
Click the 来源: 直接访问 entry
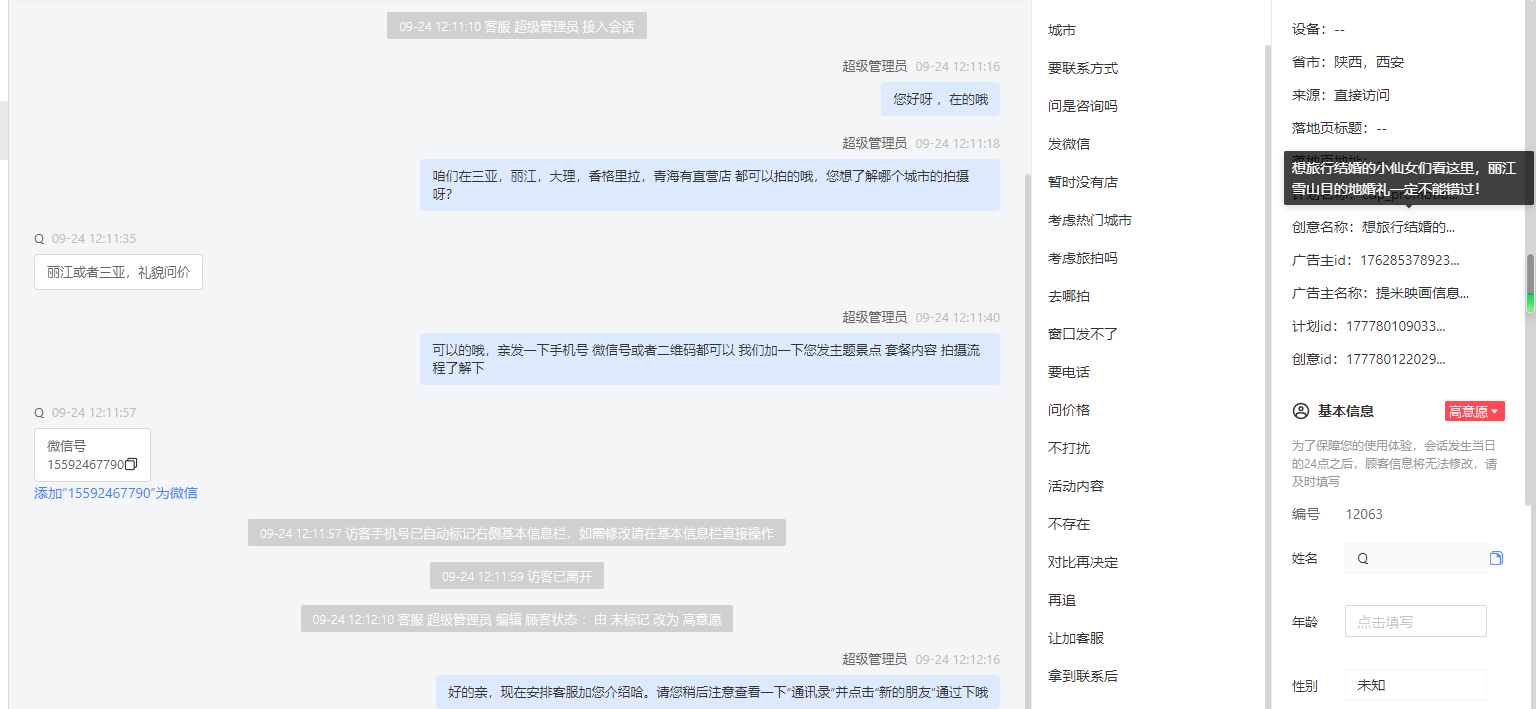[1341, 95]
